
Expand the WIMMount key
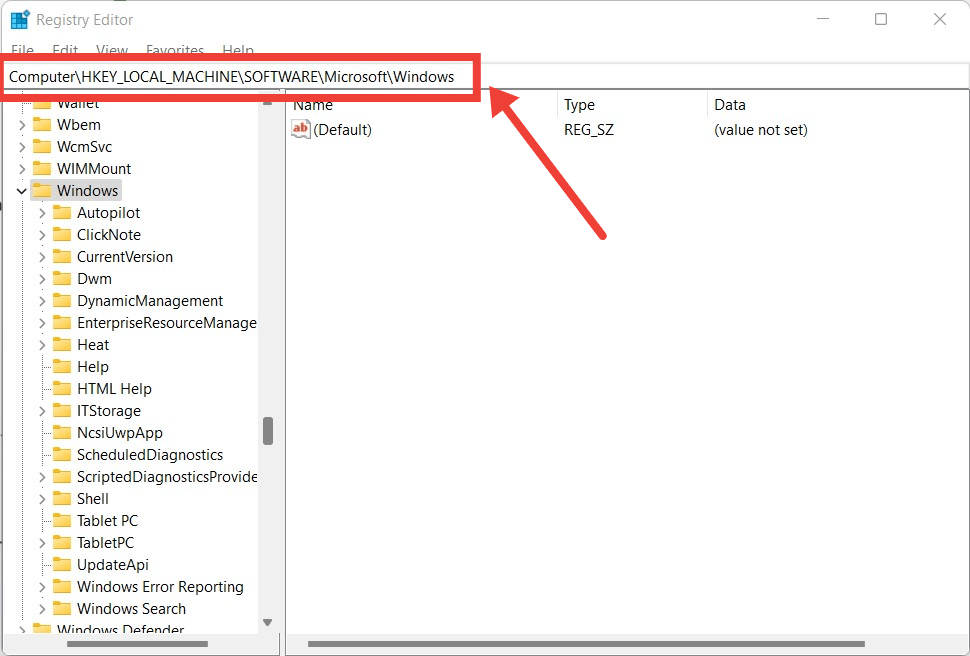tap(22, 169)
